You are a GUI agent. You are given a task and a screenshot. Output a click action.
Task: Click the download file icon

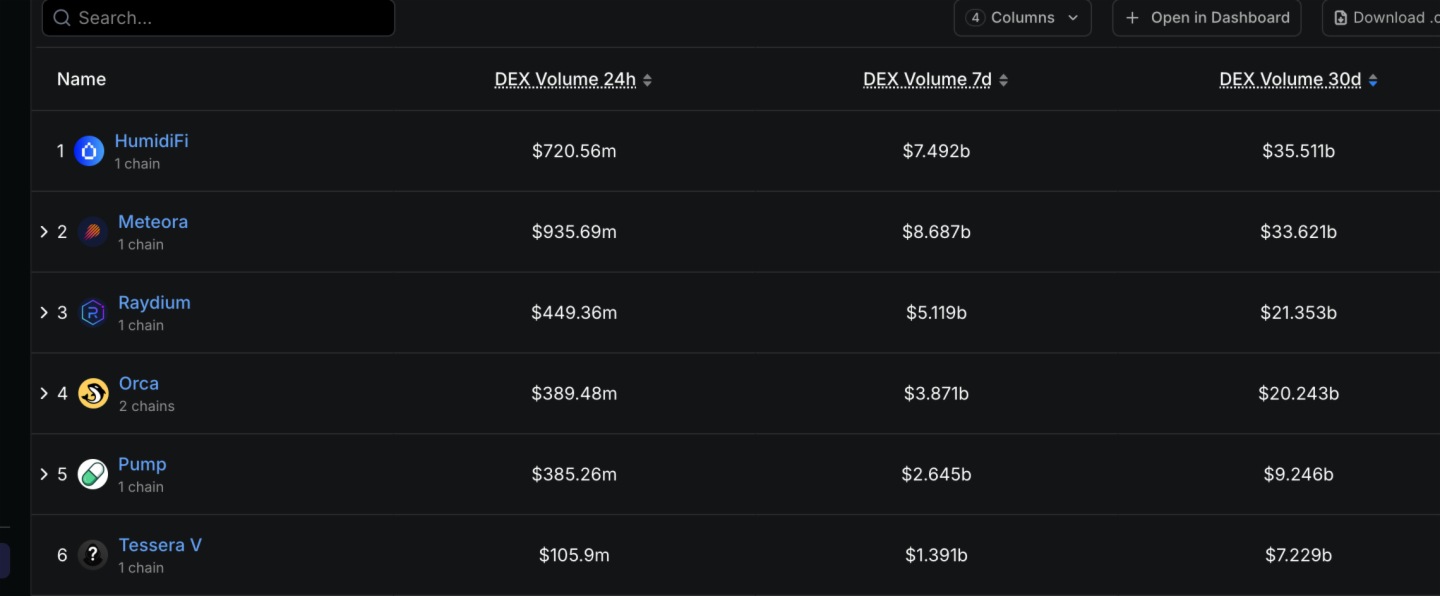pyautogui.click(x=1341, y=18)
